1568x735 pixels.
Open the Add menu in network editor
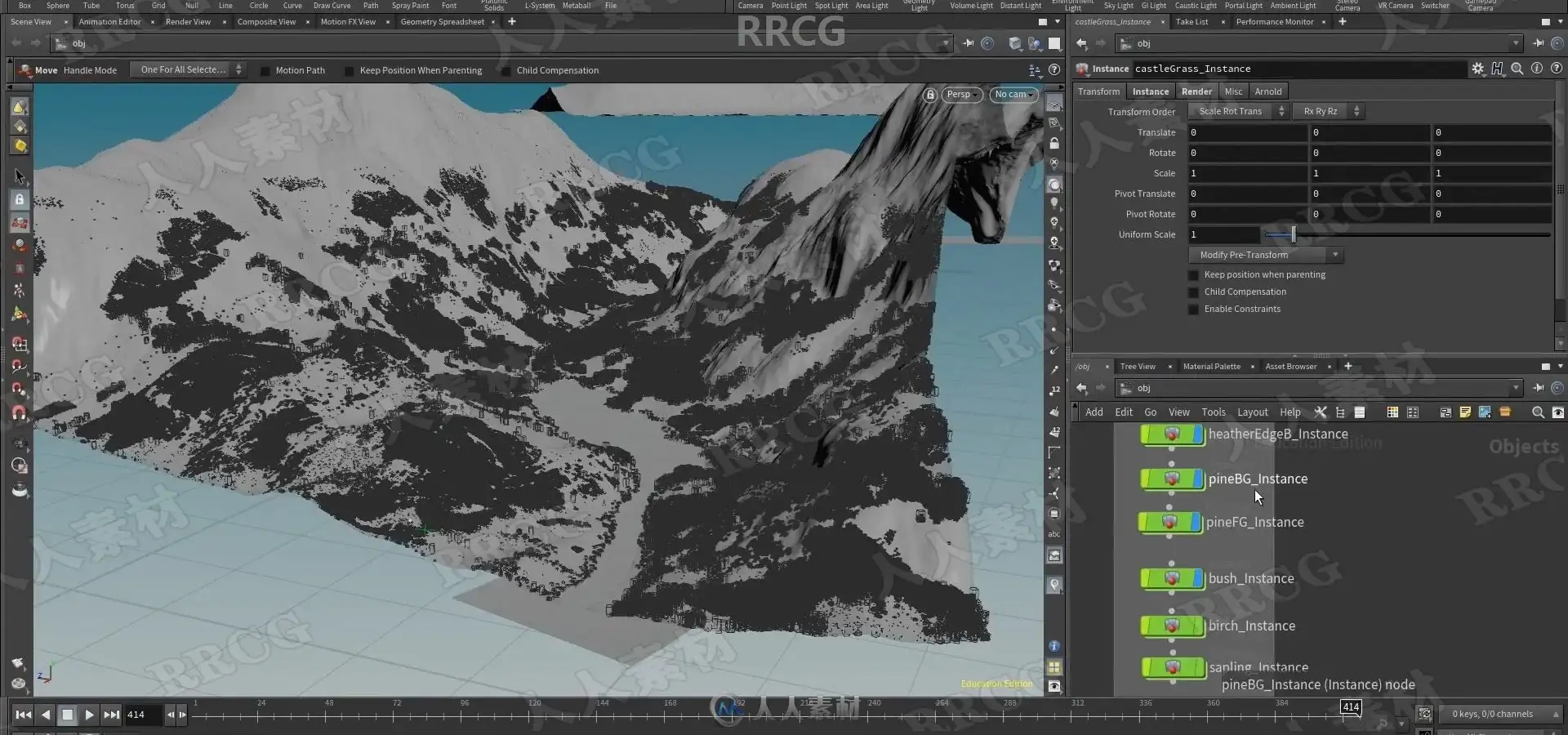point(1094,412)
